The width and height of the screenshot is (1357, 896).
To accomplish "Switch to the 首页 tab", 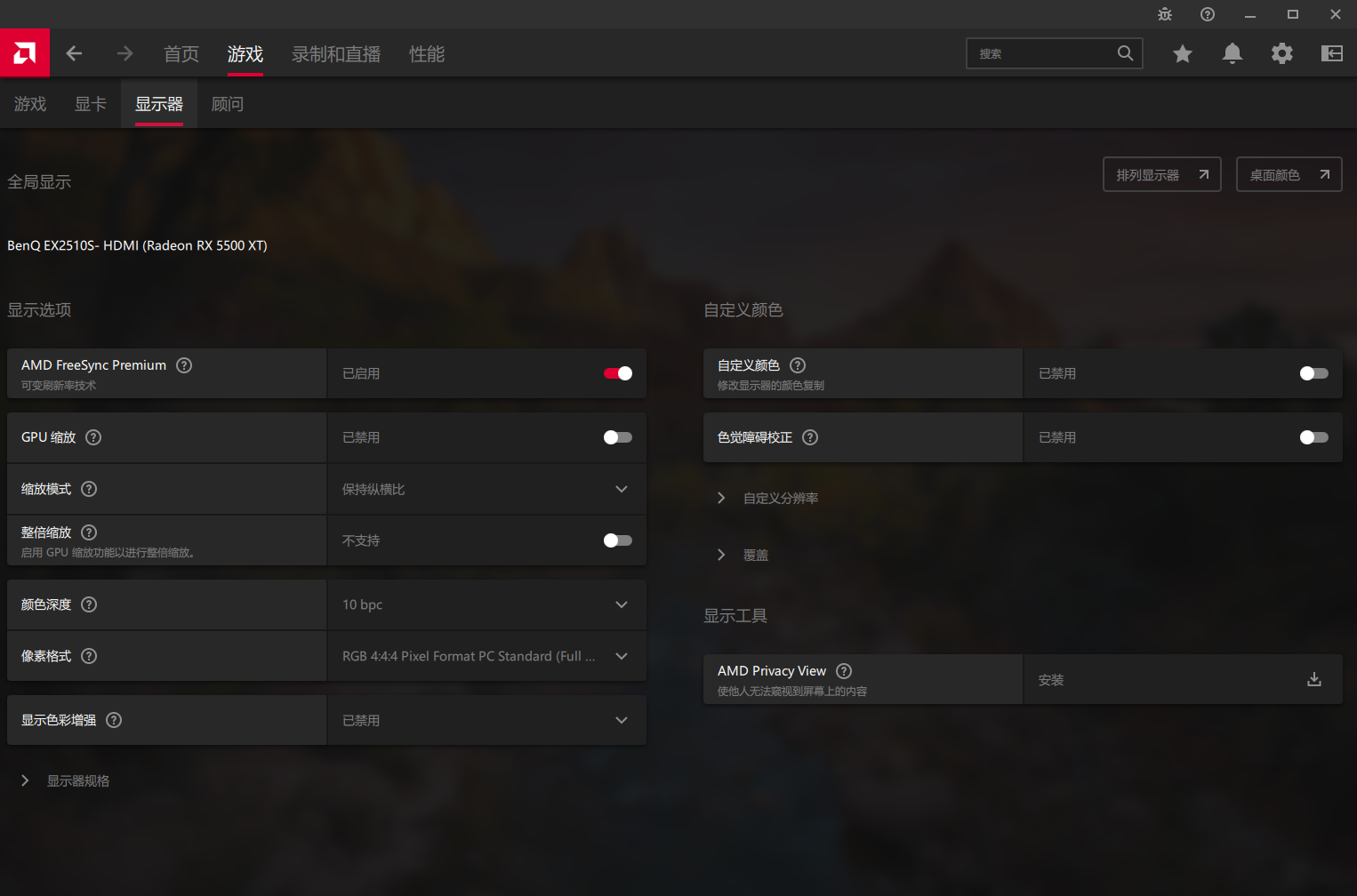I will [x=181, y=54].
